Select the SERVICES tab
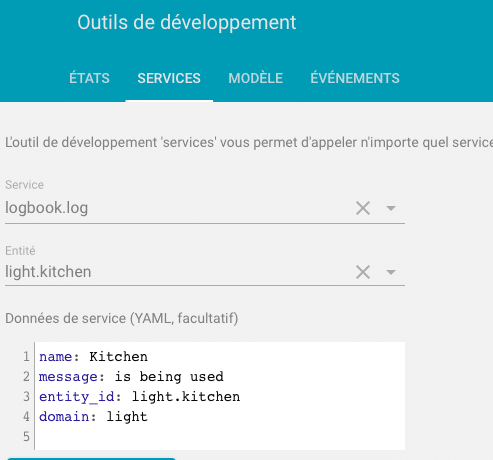The width and height of the screenshot is (493, 460). click(x=169, y=78)
